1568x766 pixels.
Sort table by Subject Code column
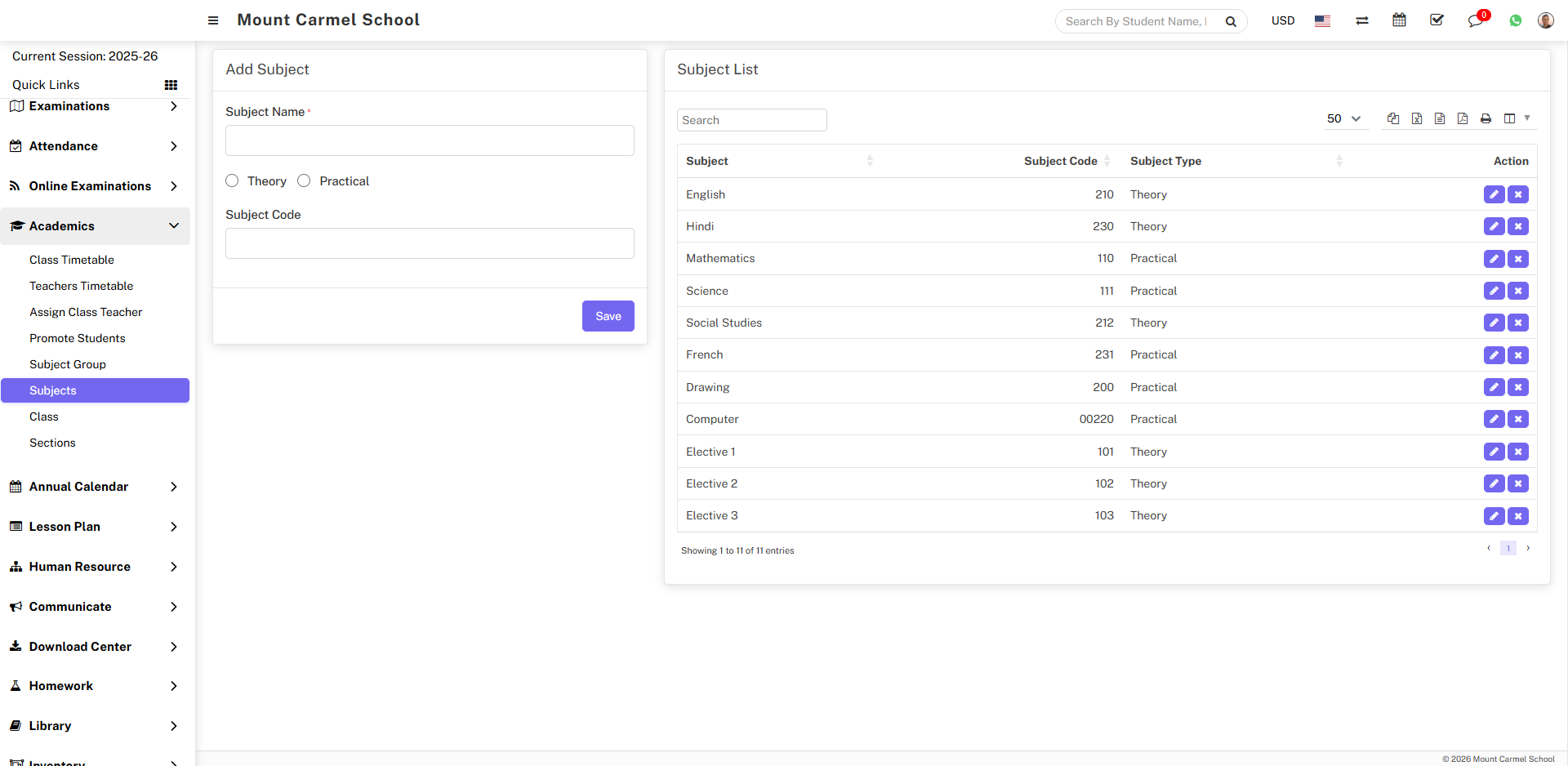tap(1061, 162)
